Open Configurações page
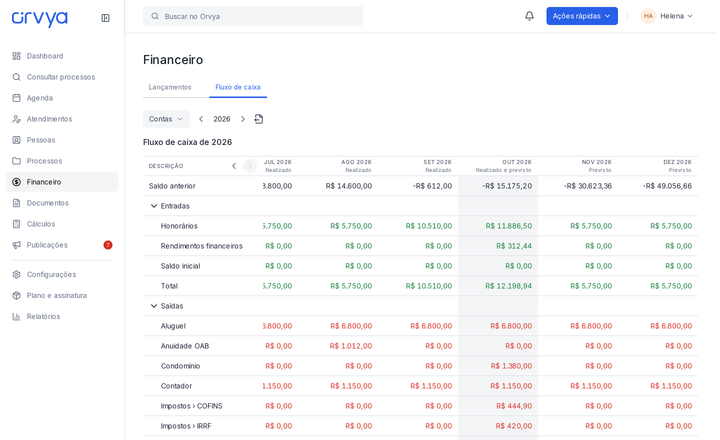Screen dimensions: 720x440 [x=62, y=275]
